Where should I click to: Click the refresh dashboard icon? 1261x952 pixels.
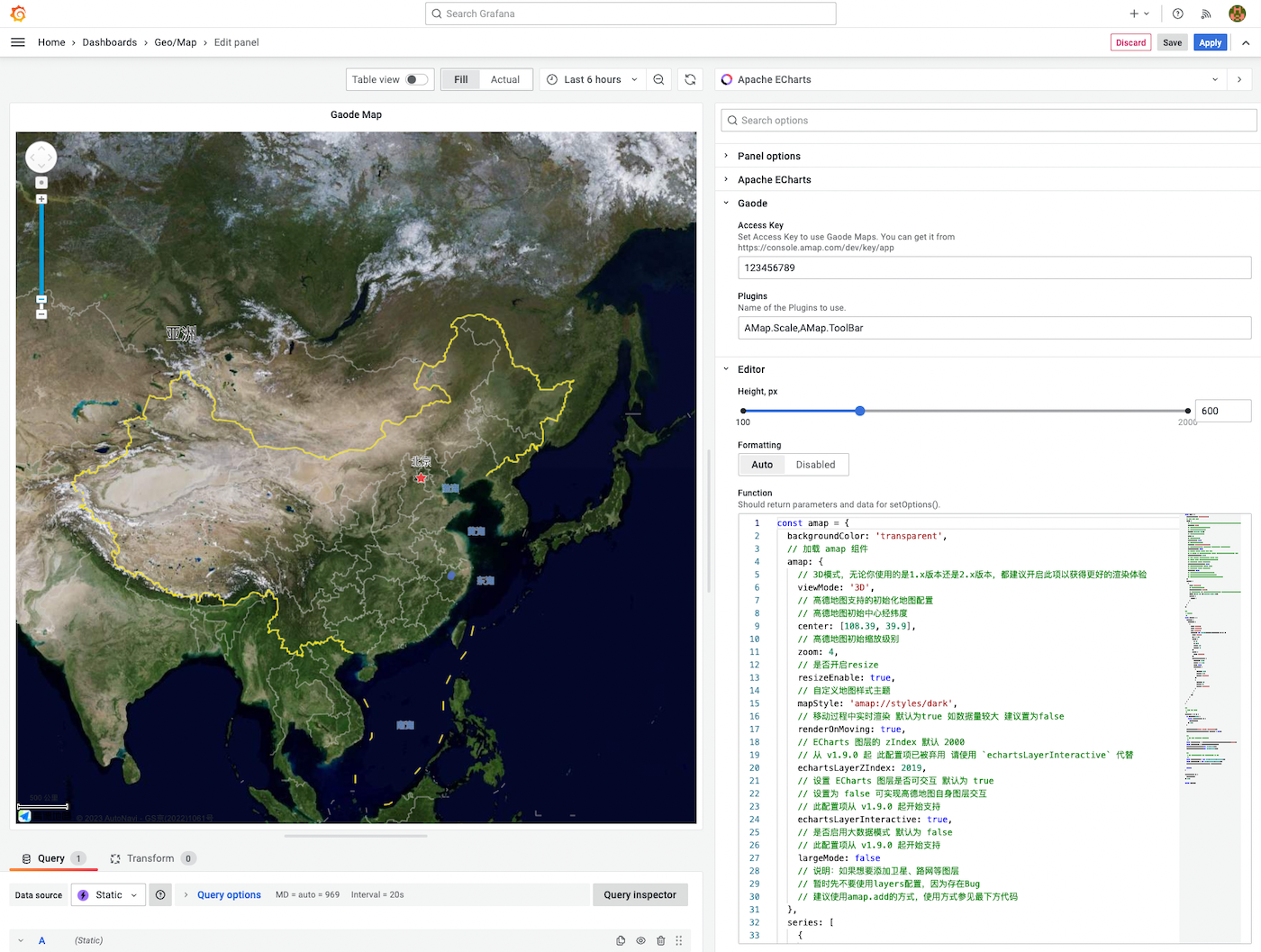[x=690, y=79]
